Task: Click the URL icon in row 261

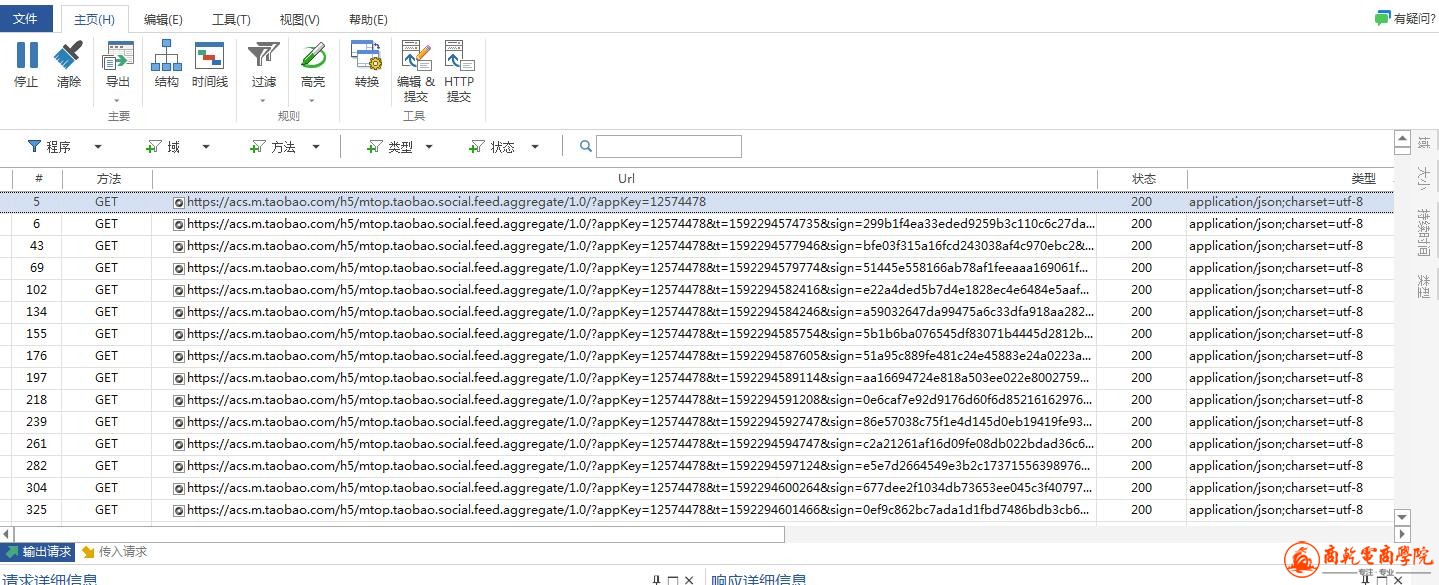Action: (179, 444)
